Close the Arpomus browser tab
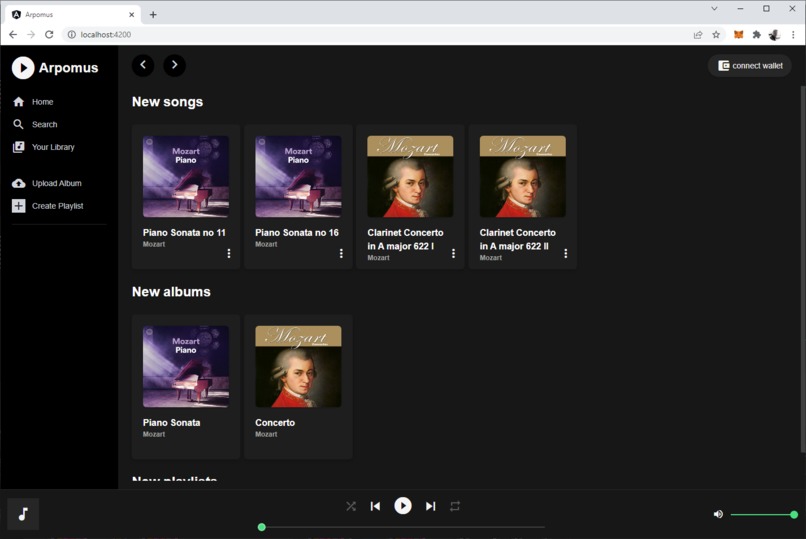806x539 pixels. [x=132, y=14]
